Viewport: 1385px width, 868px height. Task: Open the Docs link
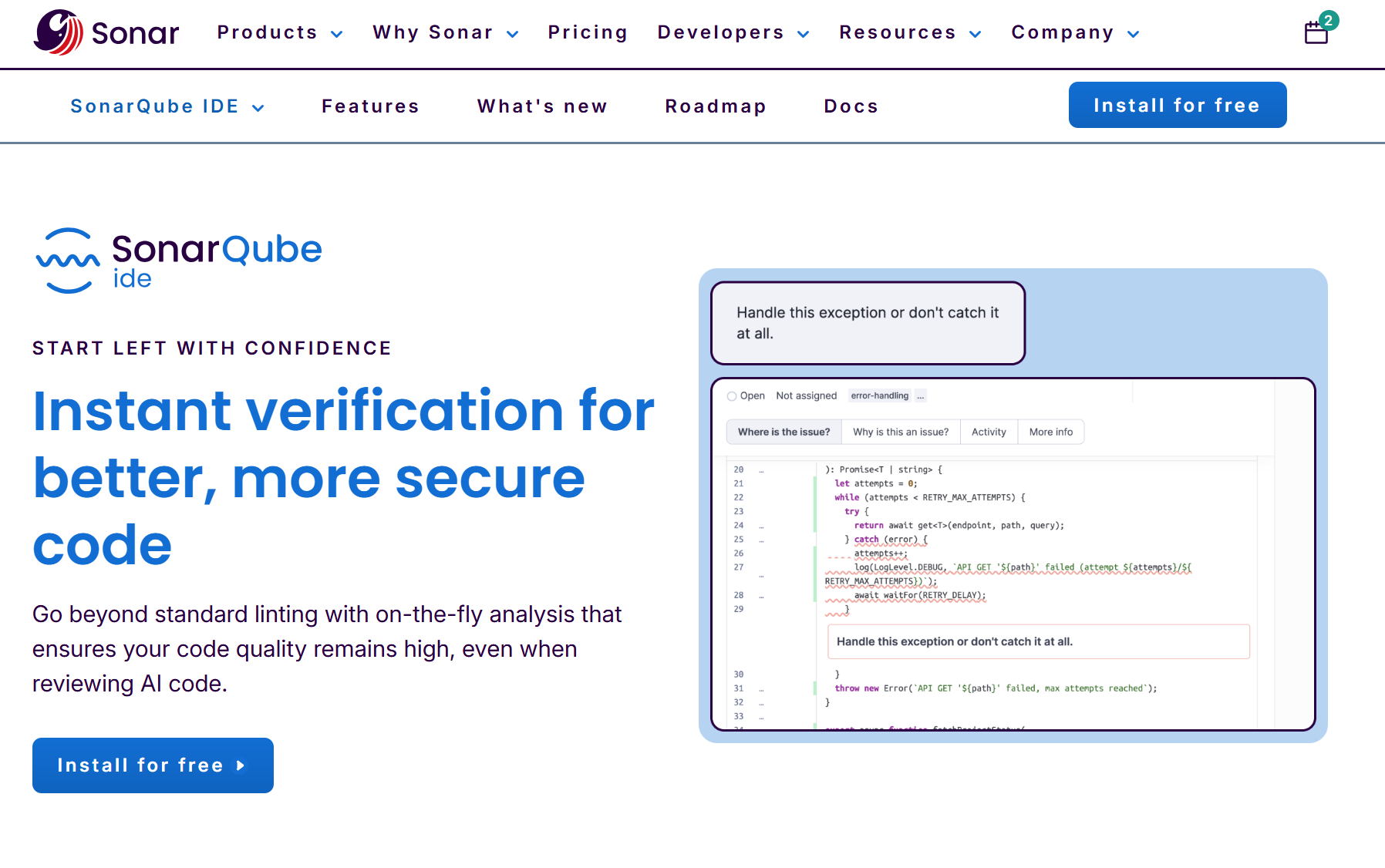pos(851,106)
